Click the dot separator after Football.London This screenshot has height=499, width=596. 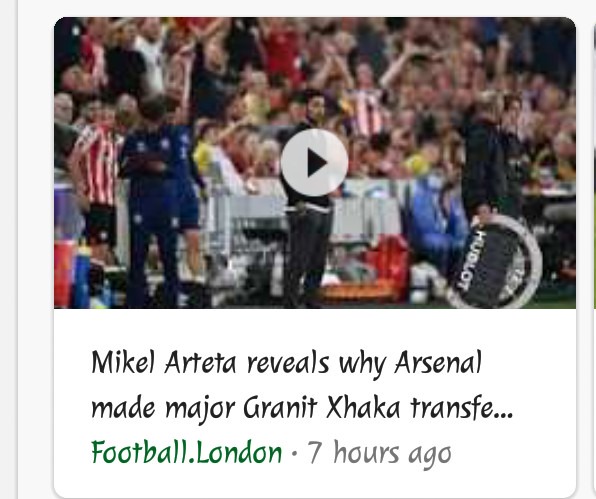[294, 453]
